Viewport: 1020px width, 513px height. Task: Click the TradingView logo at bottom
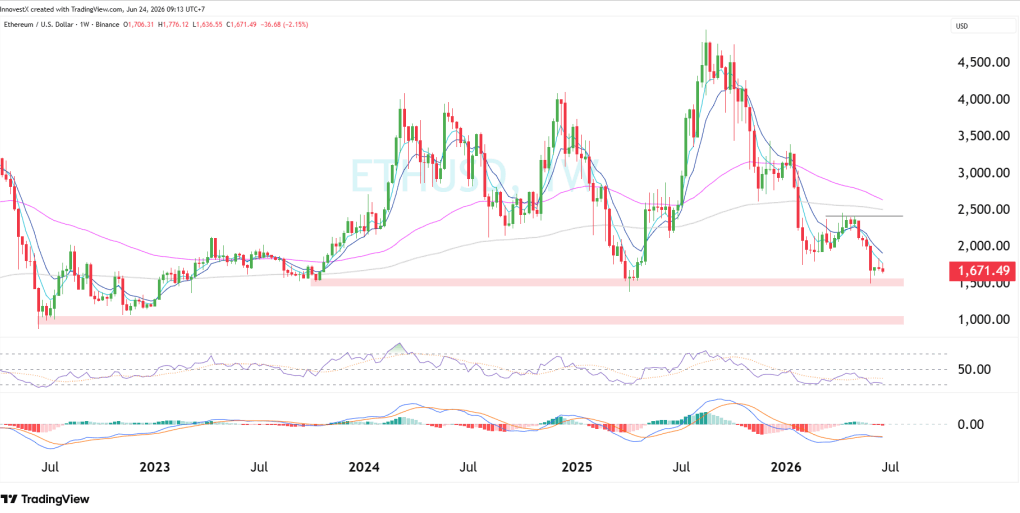click(45, 499)
